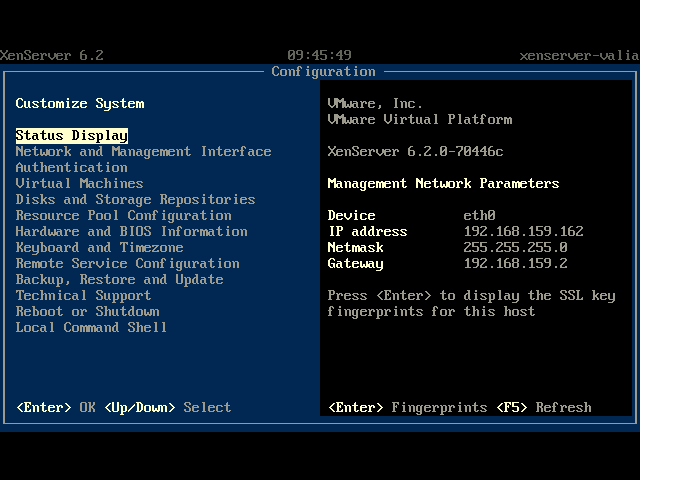Choose the Authentication menu item
Image resolution: width=700 pixels, height=480 pixels.
71,167
